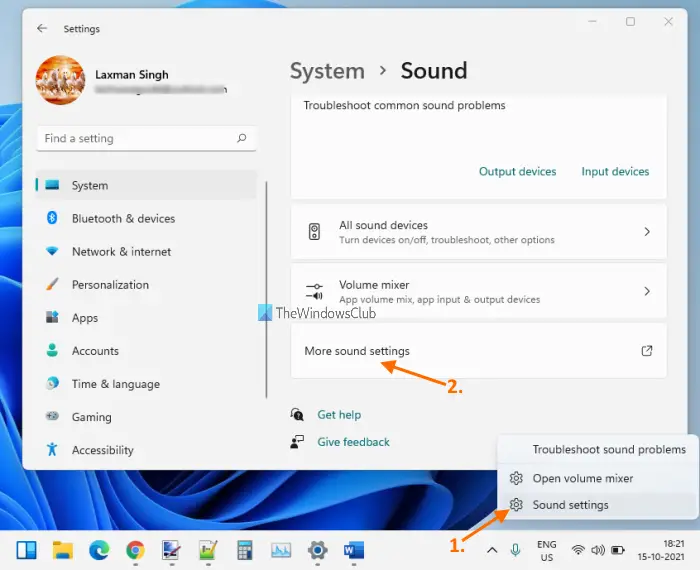The height and width of the screenshot is (570, 700).
Task: Select Troubleshoot sound problems menu entry
Action: (608, 450)
